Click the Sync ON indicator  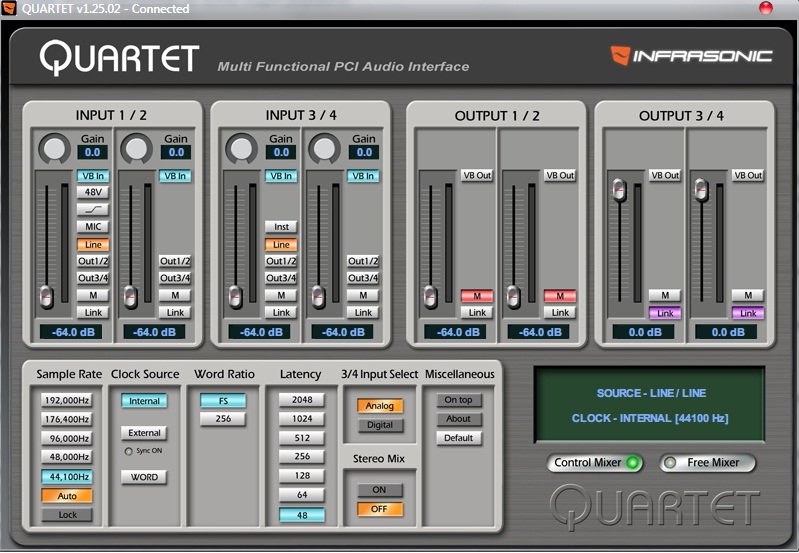point(128,451)
